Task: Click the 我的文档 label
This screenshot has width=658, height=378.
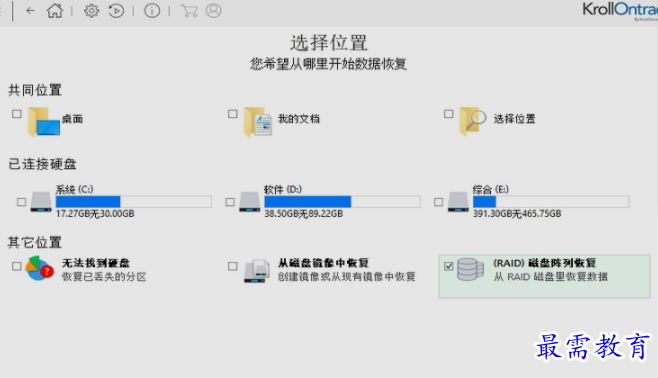Action: 299,119
